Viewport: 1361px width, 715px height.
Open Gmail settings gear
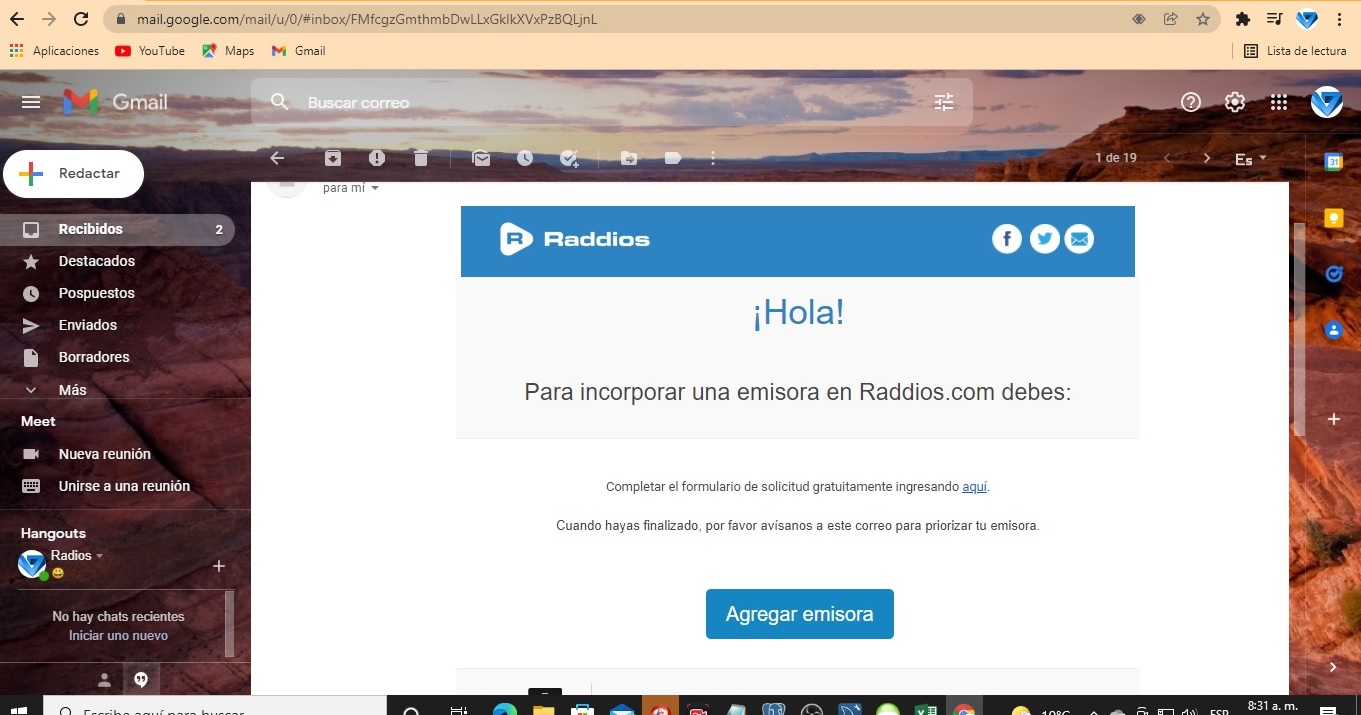pyautogui.click(x=1235, y=102)
